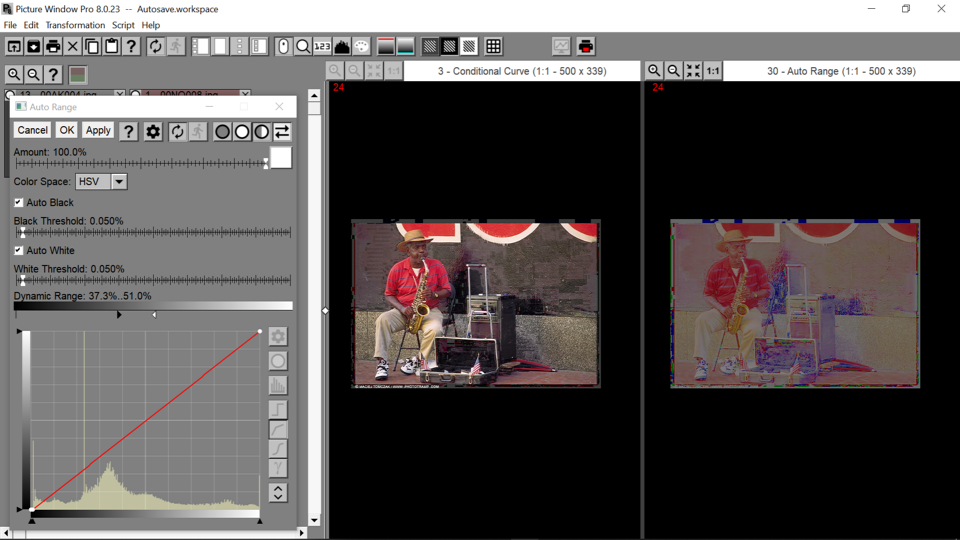960x540 pixels.
Task: Toggle white hatched display pattern button
Action: tap(469, 47)
